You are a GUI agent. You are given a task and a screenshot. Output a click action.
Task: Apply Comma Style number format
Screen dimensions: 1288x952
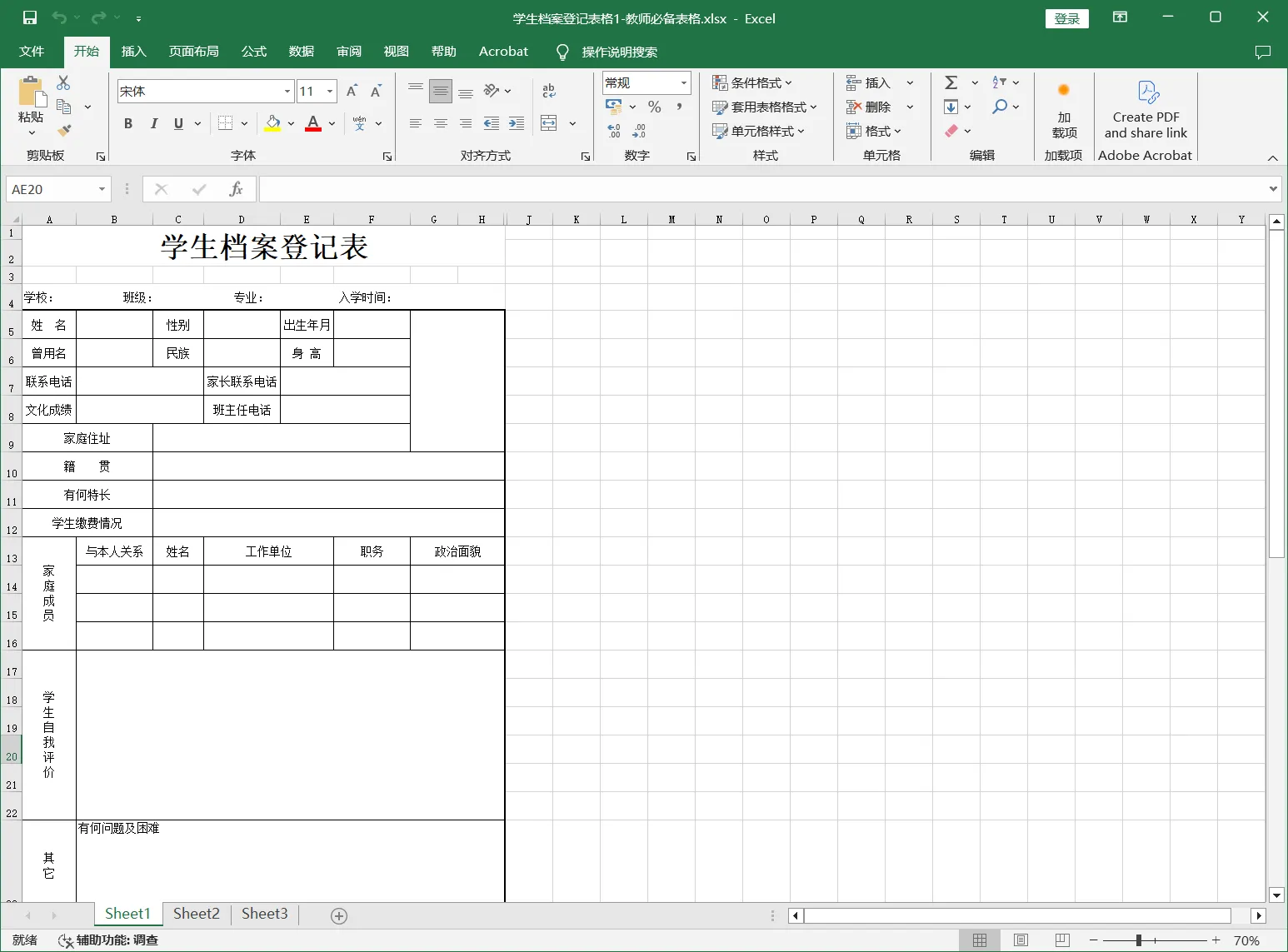tap(679, 107)
